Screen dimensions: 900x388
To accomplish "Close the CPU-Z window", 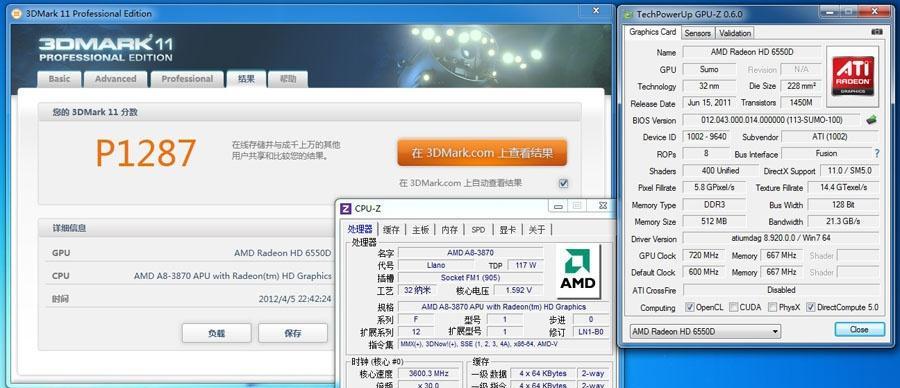I will click(x=602, y=205).
